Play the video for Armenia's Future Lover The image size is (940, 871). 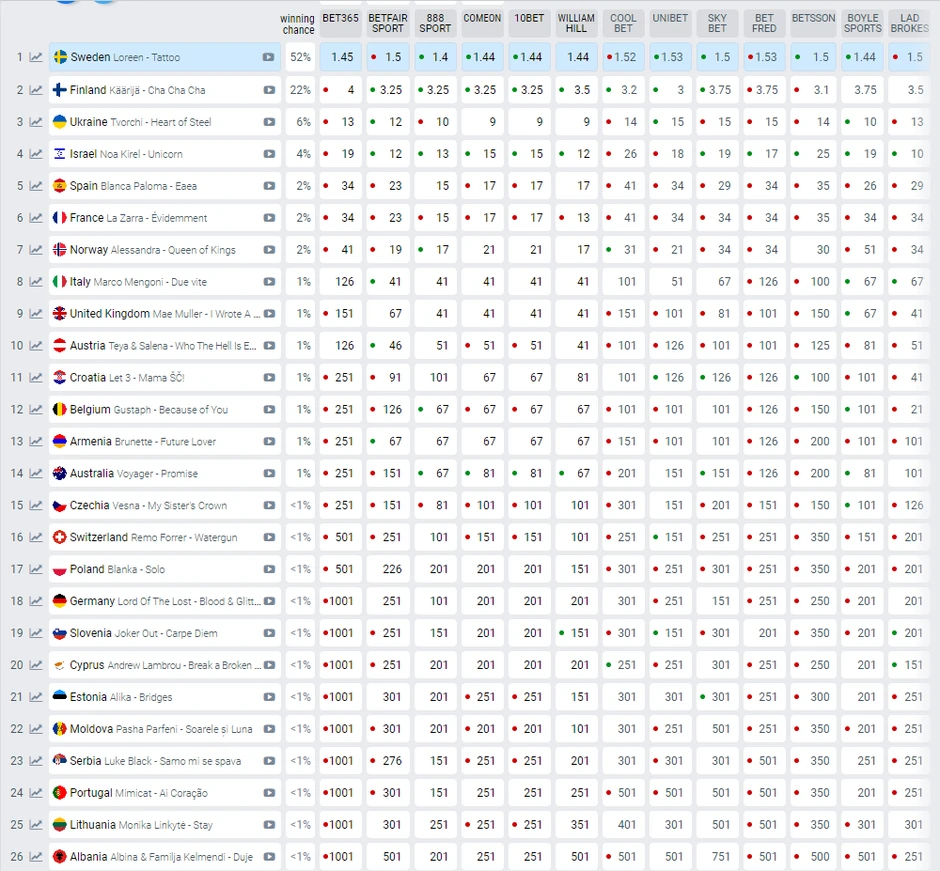[269, 441]
